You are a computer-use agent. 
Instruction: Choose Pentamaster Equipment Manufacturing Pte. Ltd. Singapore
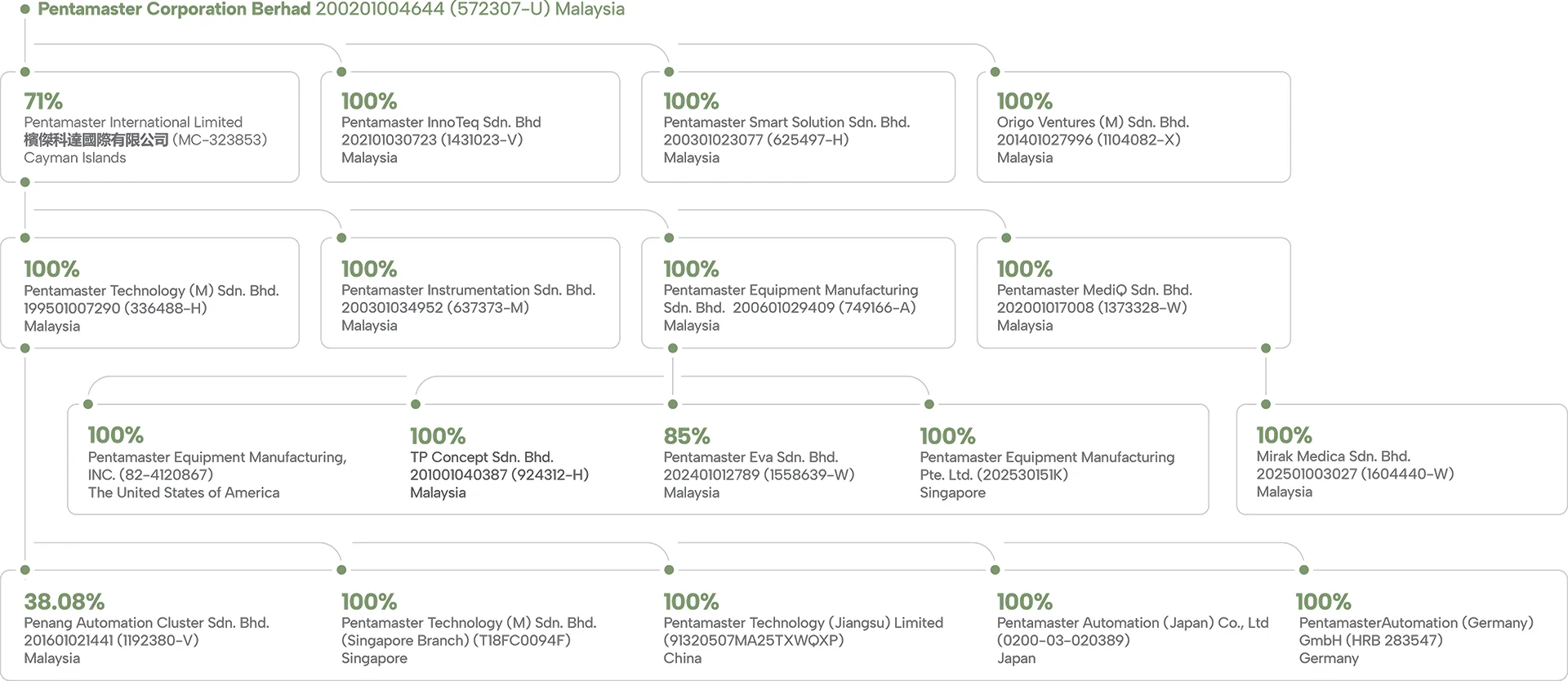pos(1046,465)
